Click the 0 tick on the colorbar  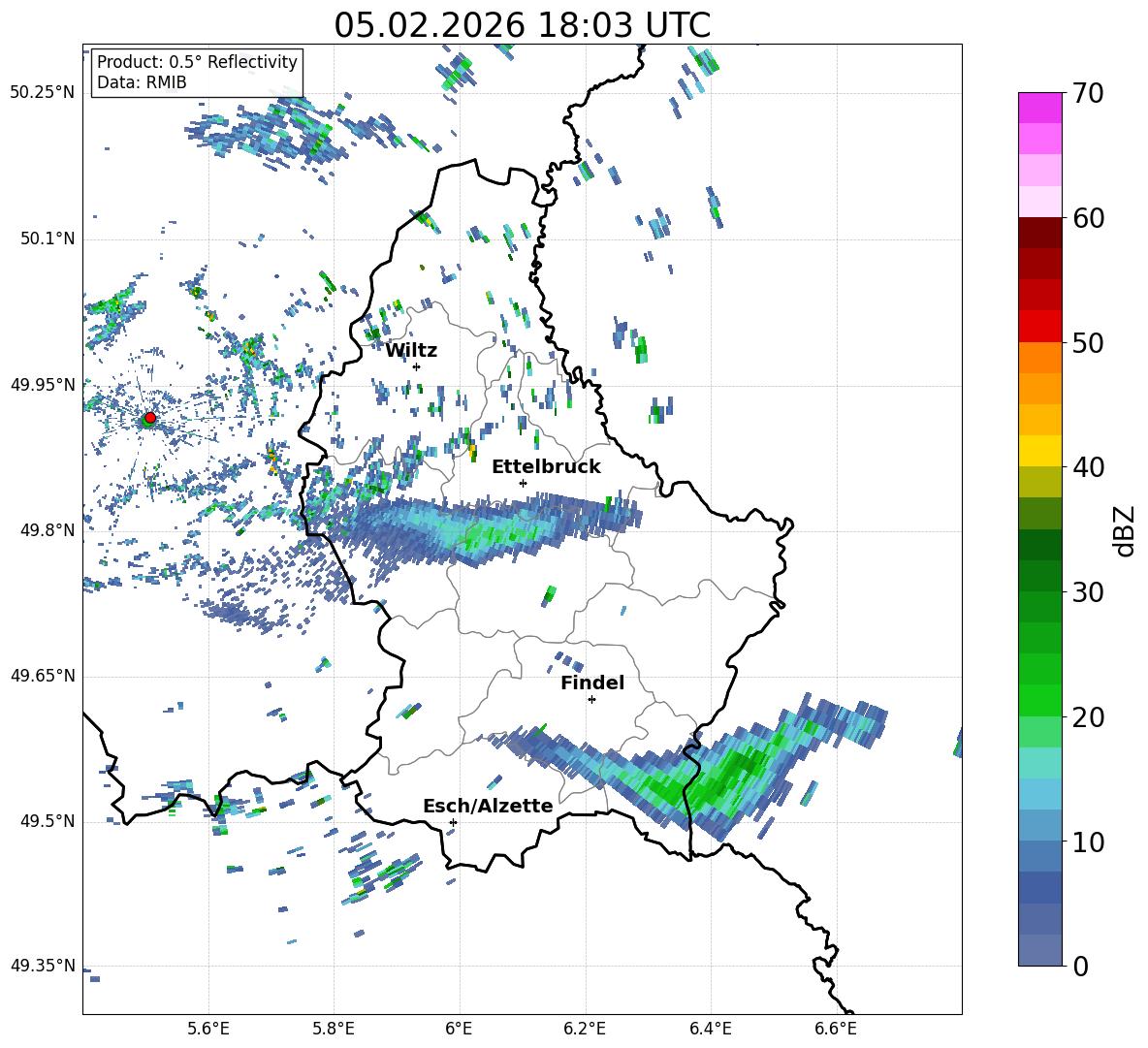[1080, 966]
